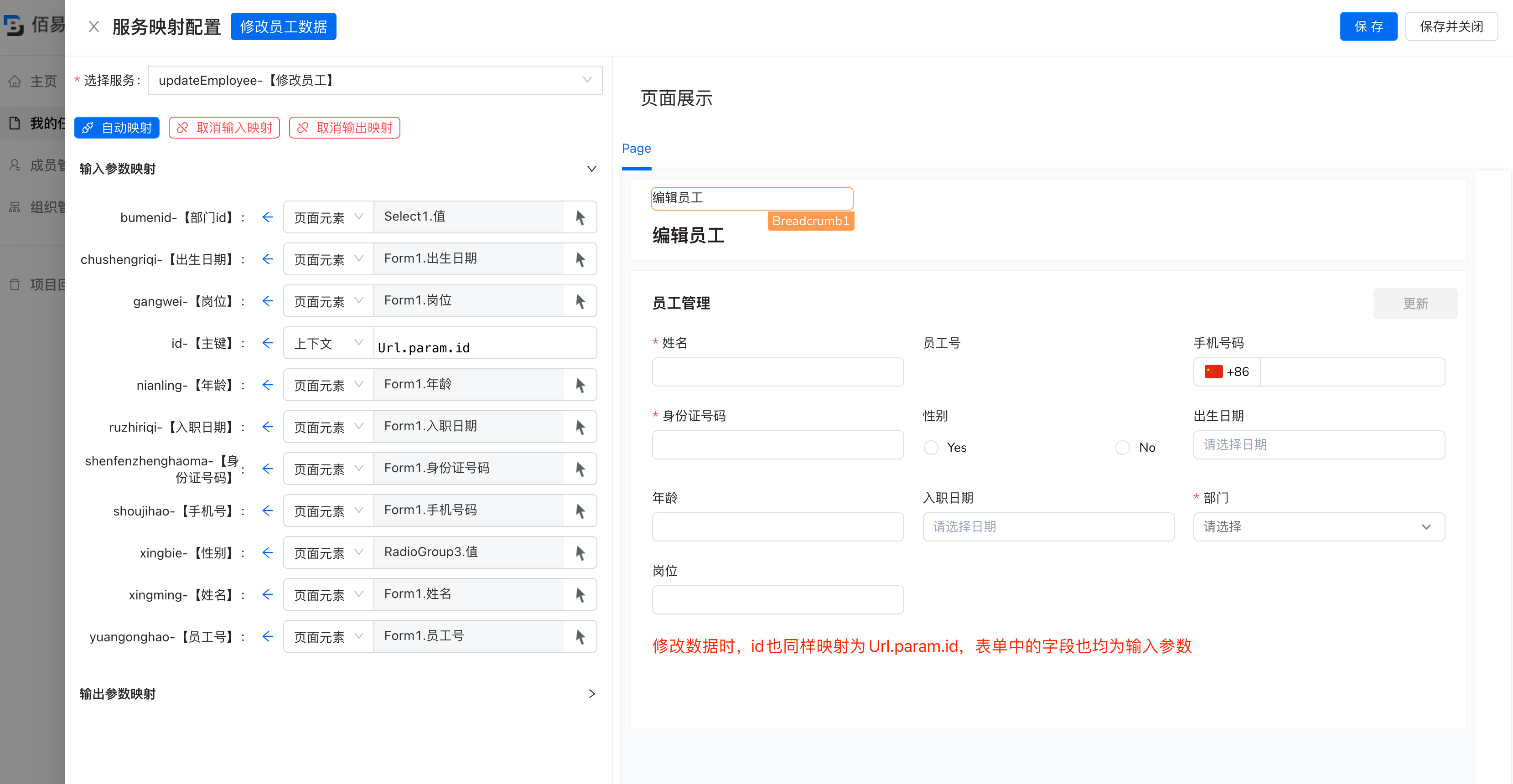Viewport: 1513px width, 784px height.
Task: Click the 年龄 input field
Action: click(x=777, y=527)
